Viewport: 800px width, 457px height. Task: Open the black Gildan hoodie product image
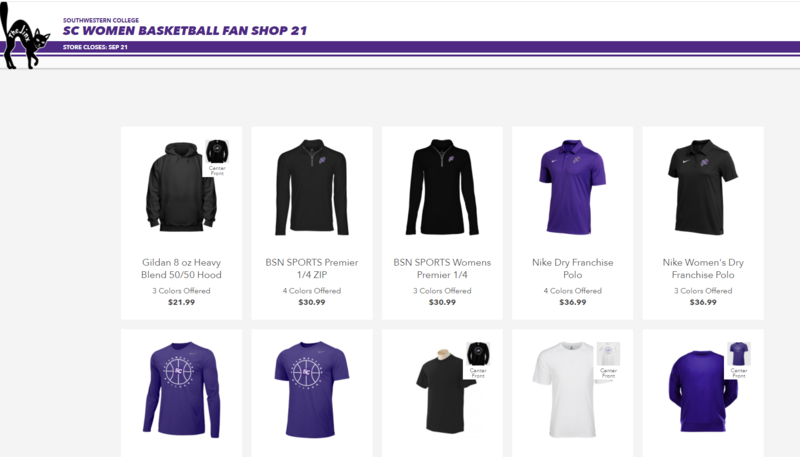[181, 187]
